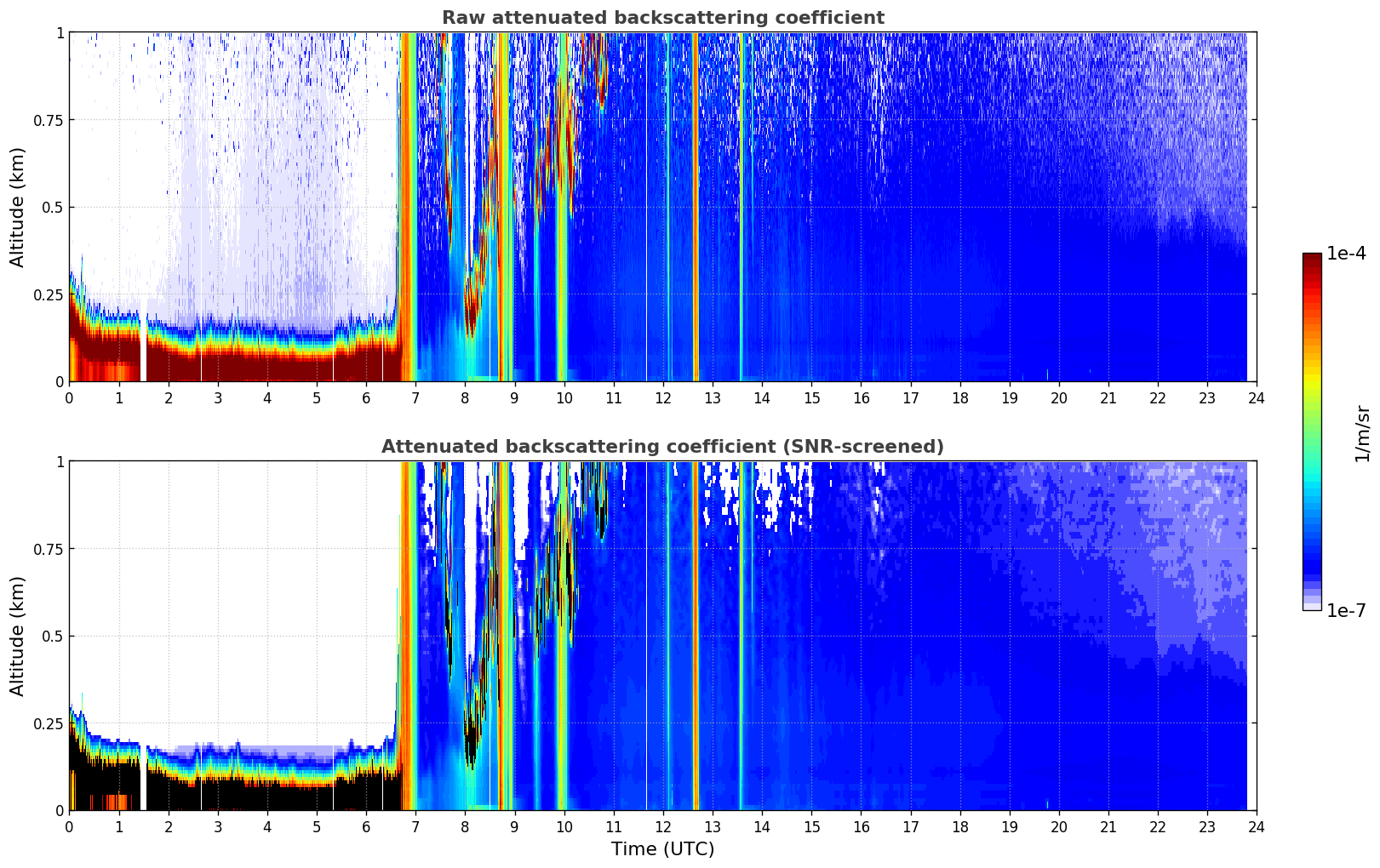Screen dimensions: 1380x868
Task: Click altitude tick "0.5" on the upper plot
Action: [53, 207]
